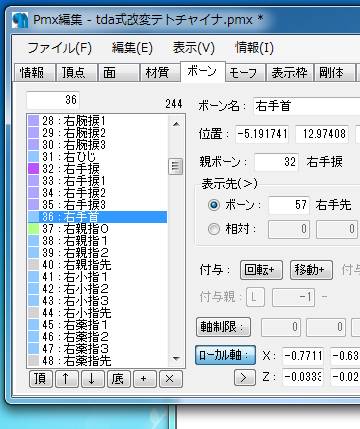
Task: Select bone 29 : 右腕捩2
Action: (97, 133)
